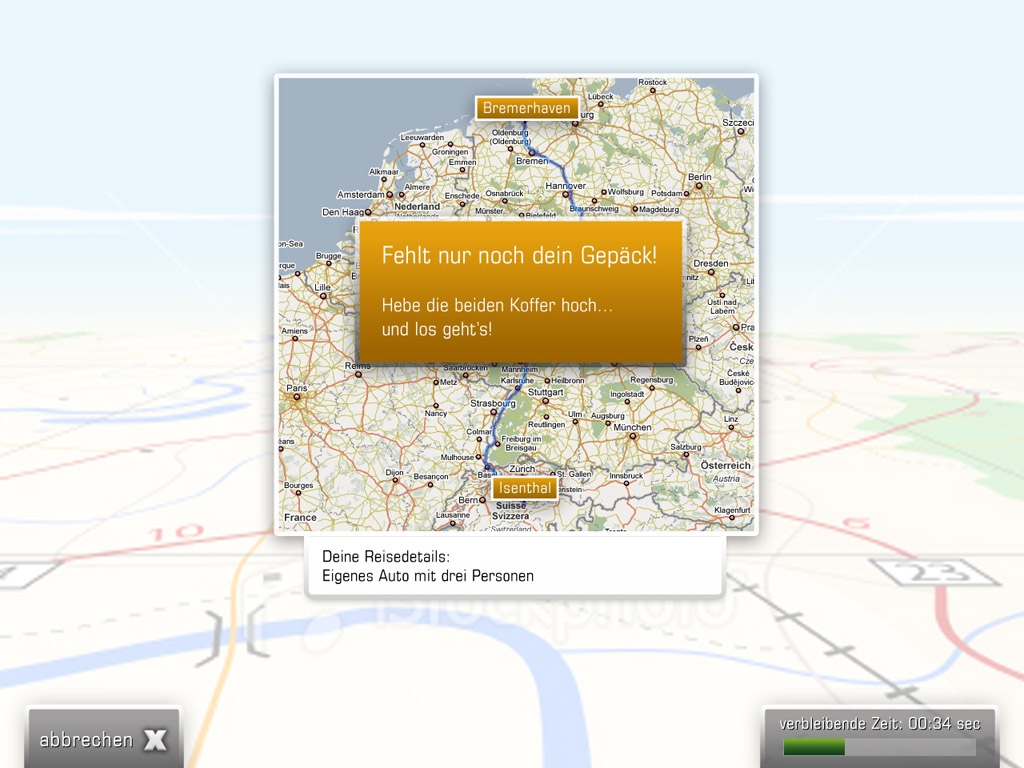Click the 'Fehlt nur noch dein Gepäck!' heading
Viewport: 1024px width, 768px height.
(x=519, y=255)
